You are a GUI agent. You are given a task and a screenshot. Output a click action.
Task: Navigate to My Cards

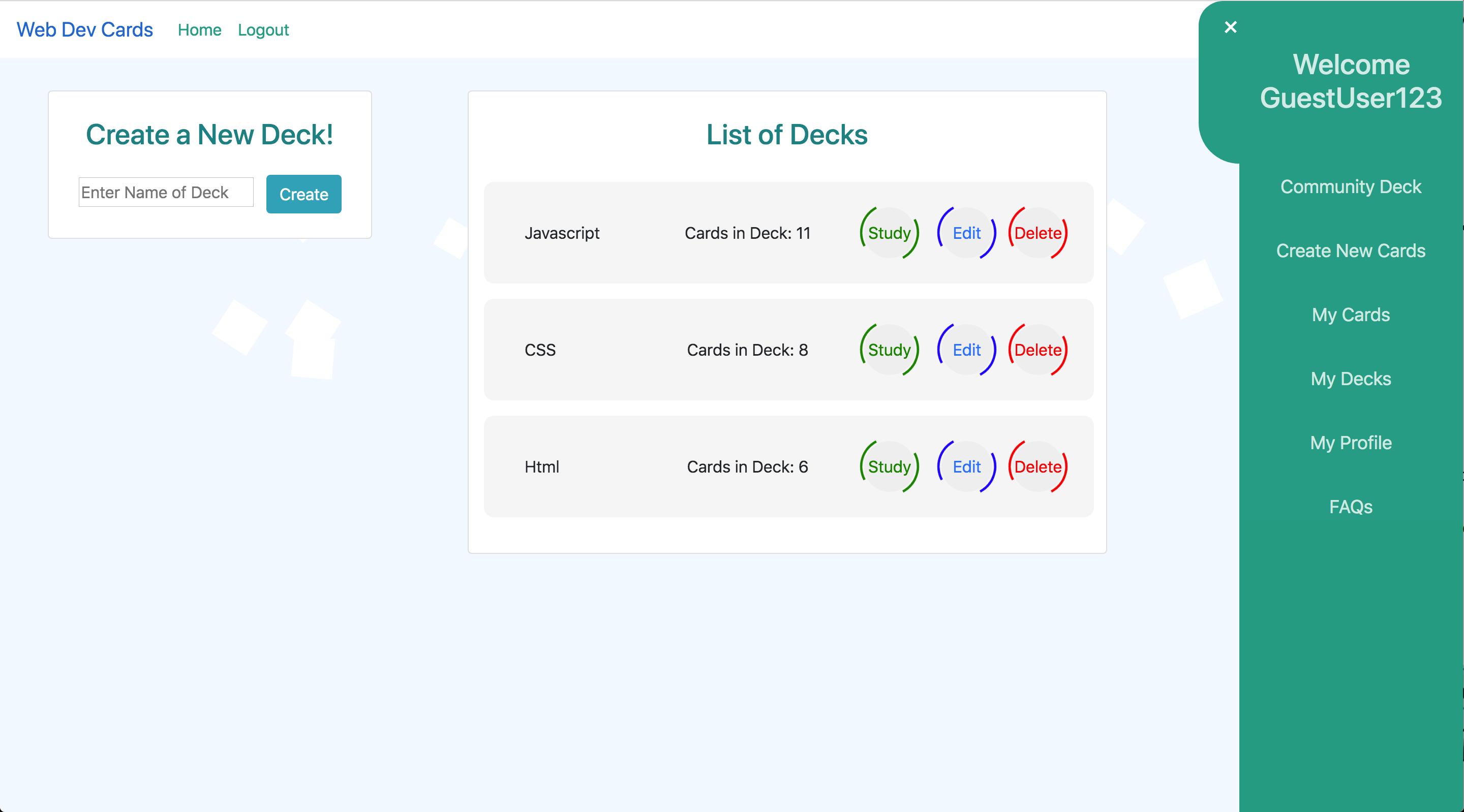1350,315
